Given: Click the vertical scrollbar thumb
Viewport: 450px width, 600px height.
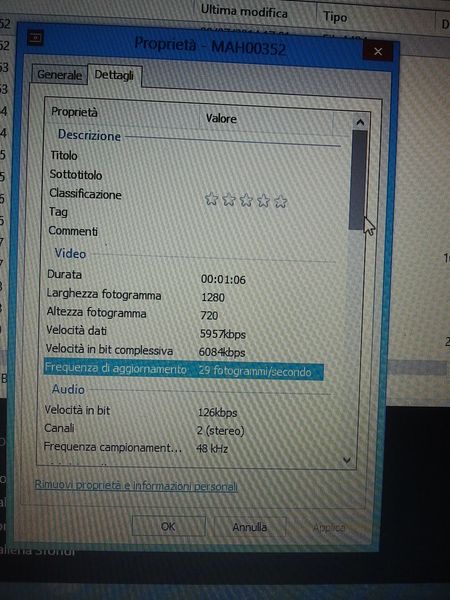Looking at the screenshot, I should pos(358,180).
